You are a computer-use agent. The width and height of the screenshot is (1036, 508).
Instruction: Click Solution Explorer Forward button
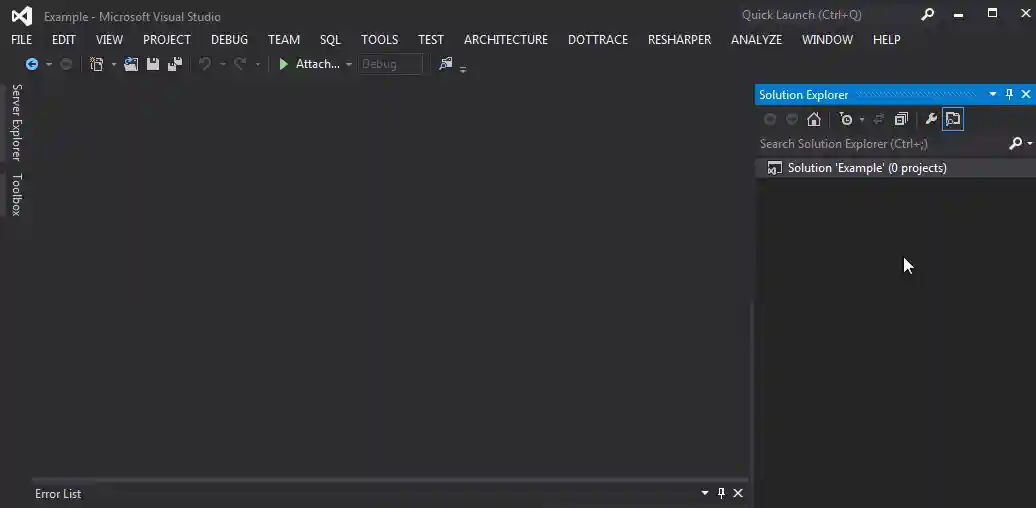(792, 119)
